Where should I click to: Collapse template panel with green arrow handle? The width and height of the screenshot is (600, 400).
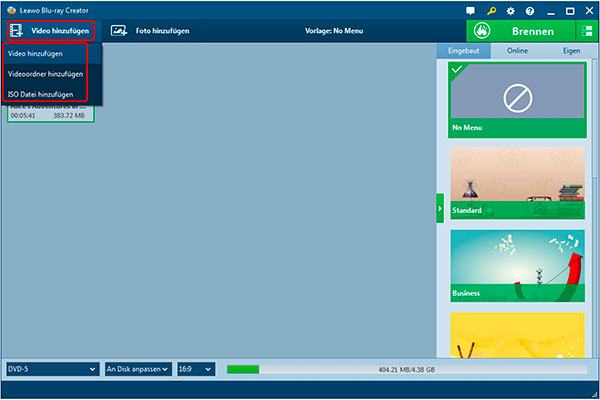(x=440, y=208)
